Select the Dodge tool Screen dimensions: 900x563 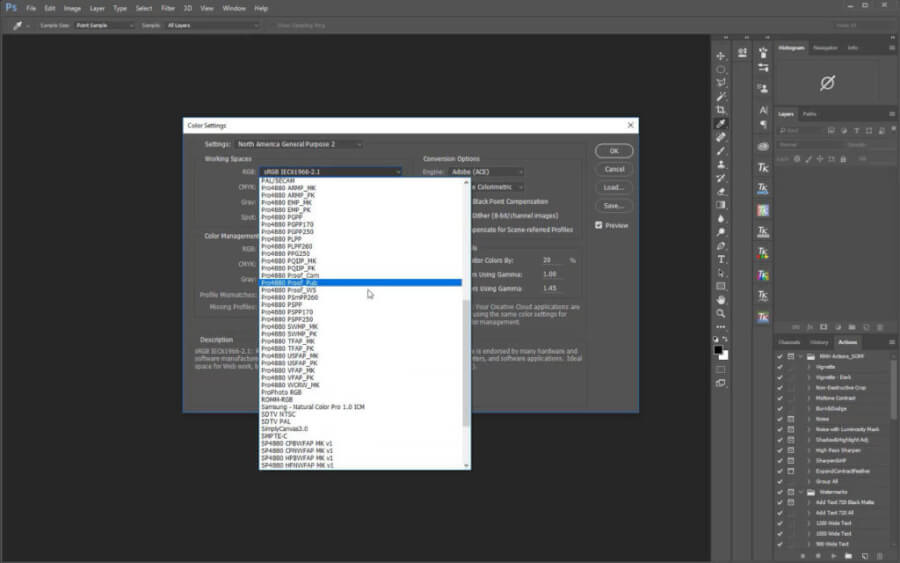click(720, 232)
